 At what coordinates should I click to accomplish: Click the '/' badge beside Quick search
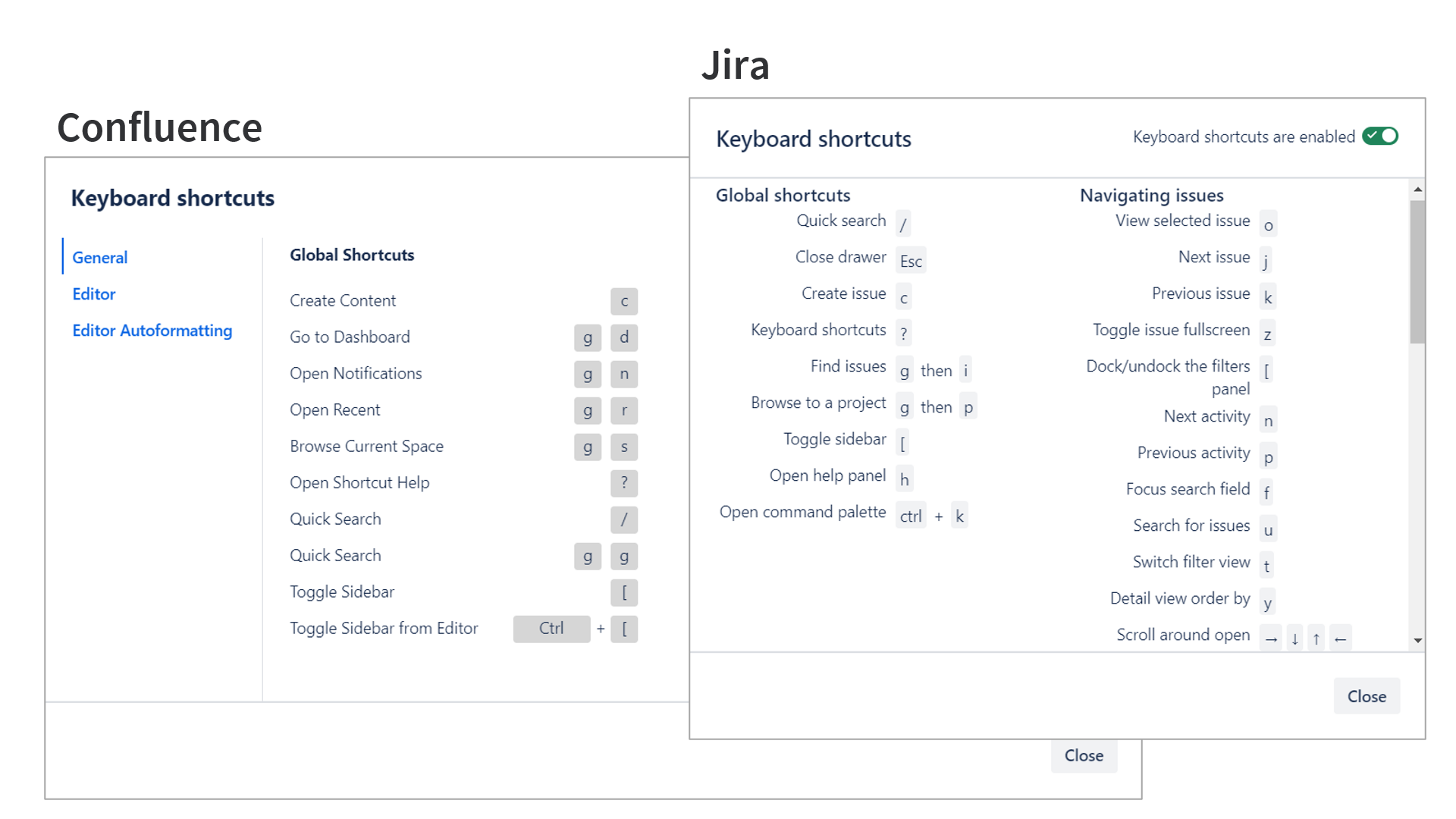click(x=903, y=223)
